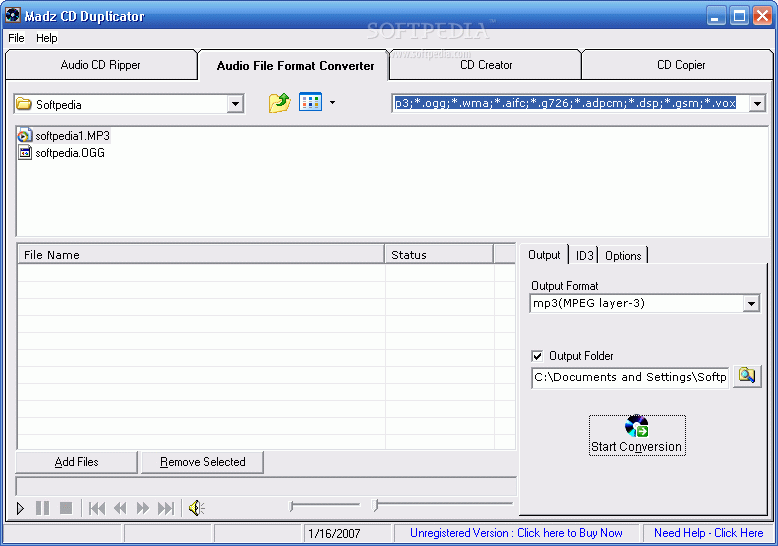Viewport: 778px width, 546px height.
Task: Click the softpedia.OGG file icon
Action: [25, 152]
